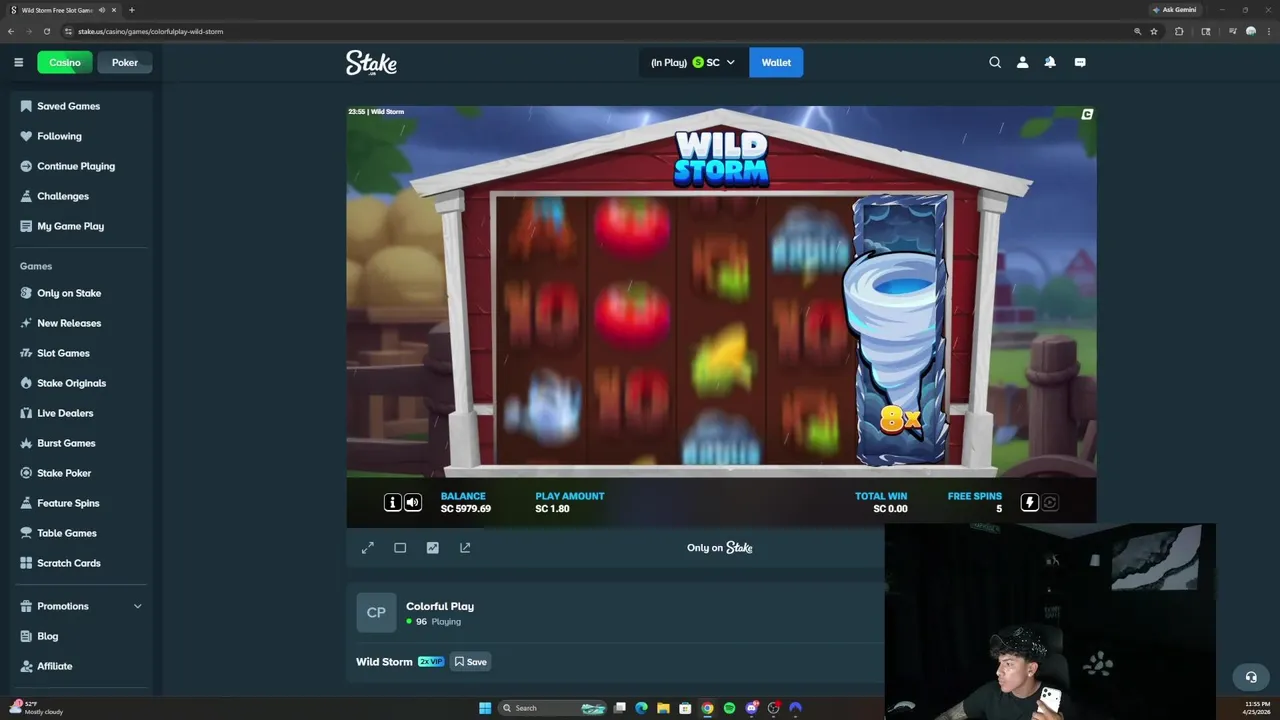Expand the Promotions section
This screenshot has height=720, width=1280.
(80, 606)
